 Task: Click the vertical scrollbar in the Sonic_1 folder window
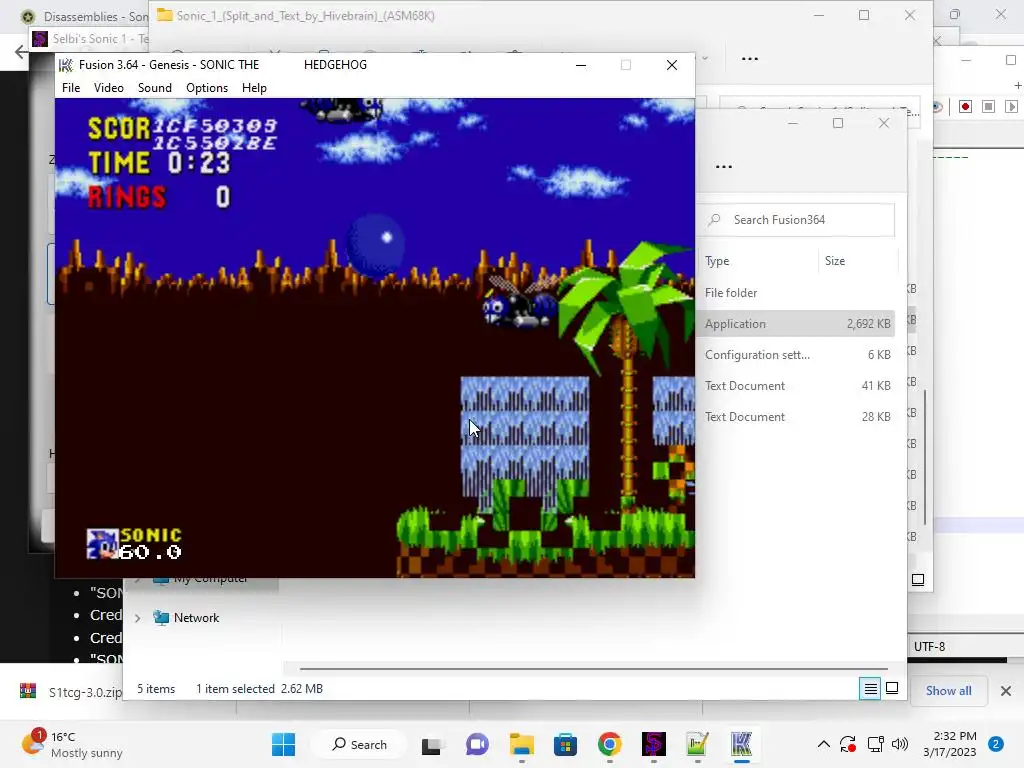(x=925, y=457)
